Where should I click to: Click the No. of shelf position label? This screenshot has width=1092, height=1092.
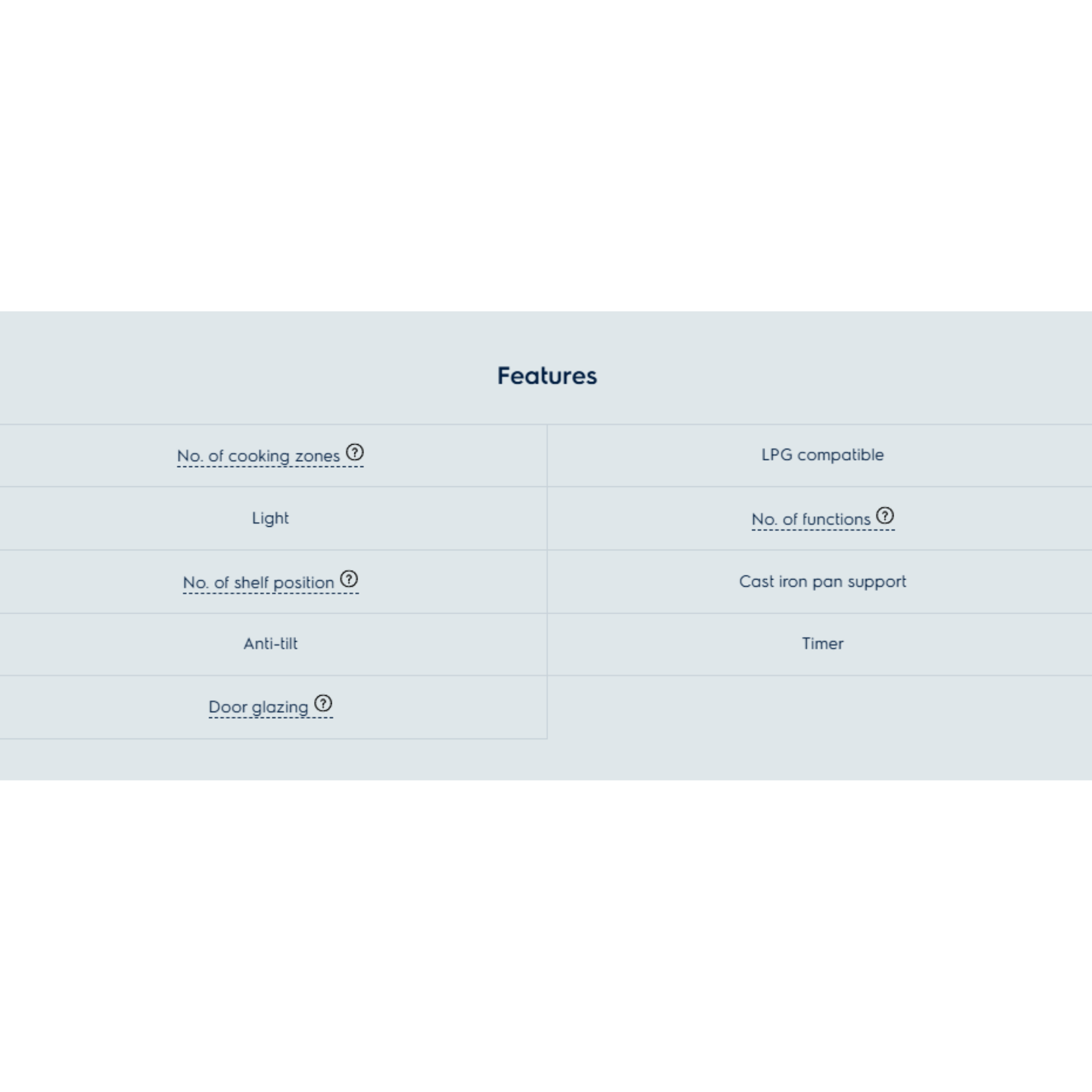click(x=258, y=583)
